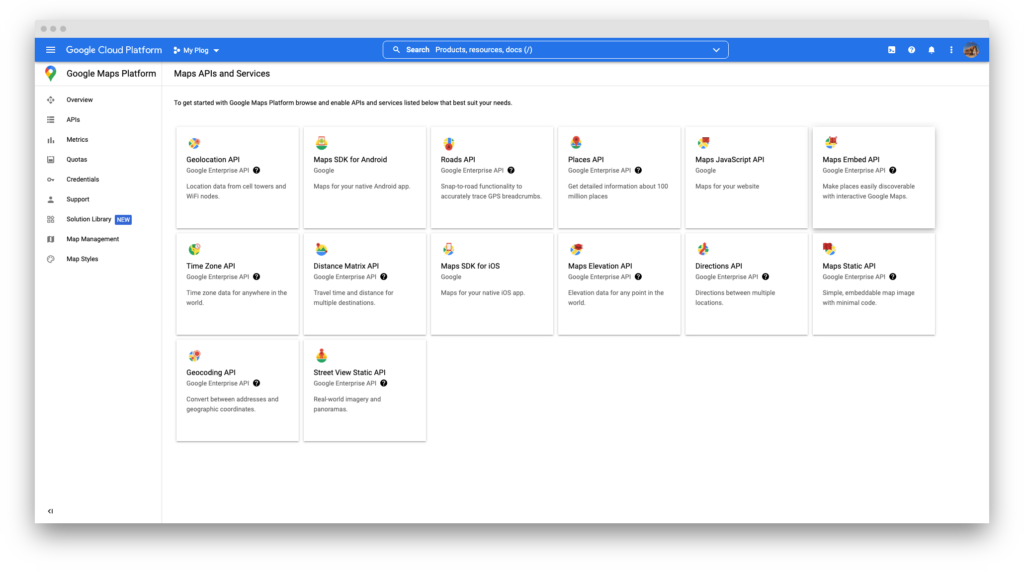The width and height of the screenshot is (1024, 573).
Task: Open the user account avatar
Action: [x=971, y=50]
